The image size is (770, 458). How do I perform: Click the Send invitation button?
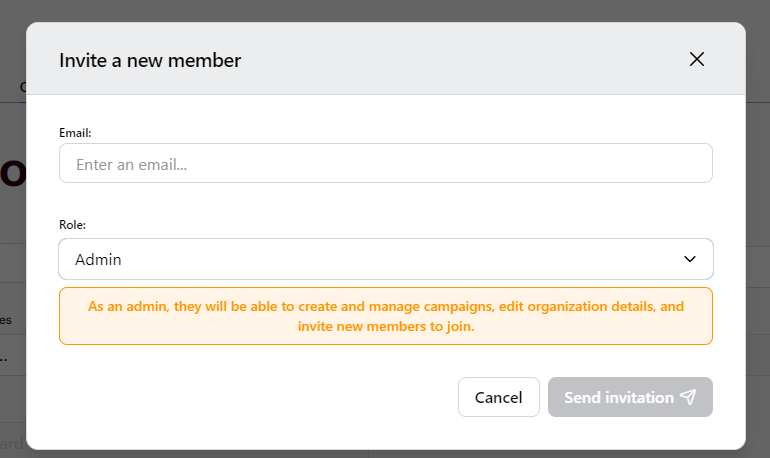point(630,397)
